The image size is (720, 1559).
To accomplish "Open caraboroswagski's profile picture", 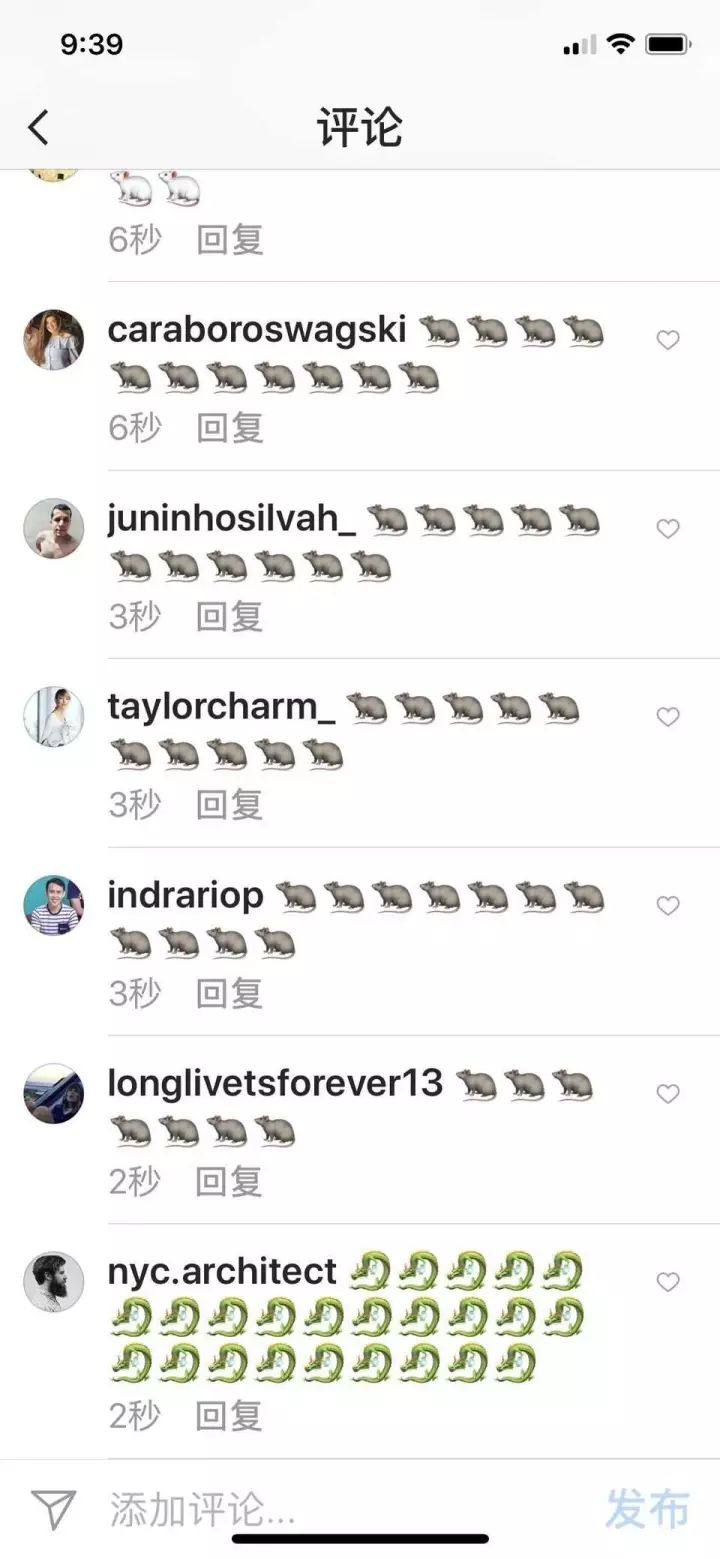I will click(54, 340).
